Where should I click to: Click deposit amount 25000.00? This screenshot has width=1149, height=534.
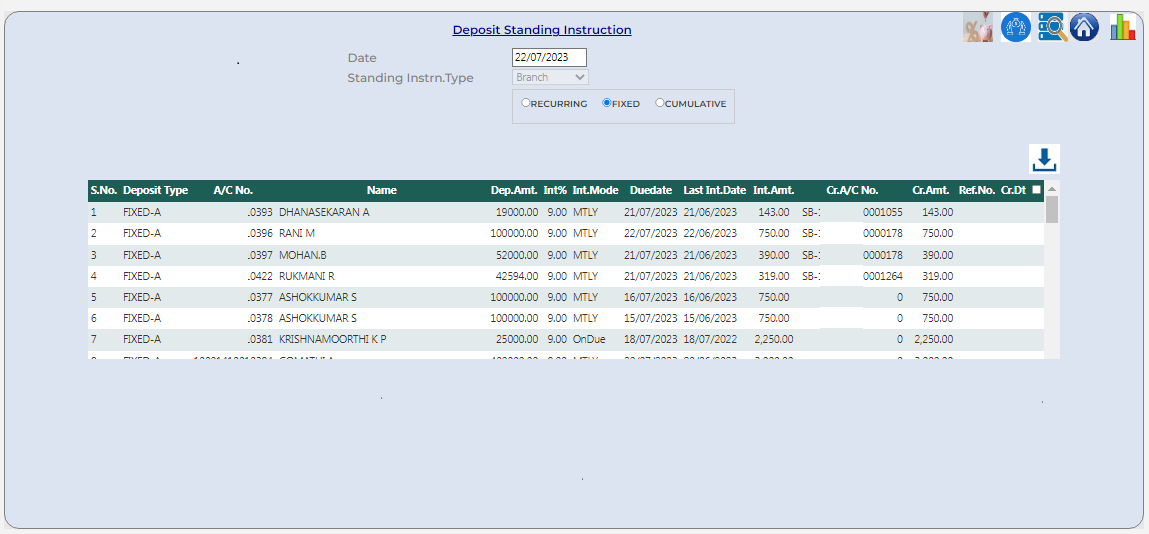tap(517, 340)
